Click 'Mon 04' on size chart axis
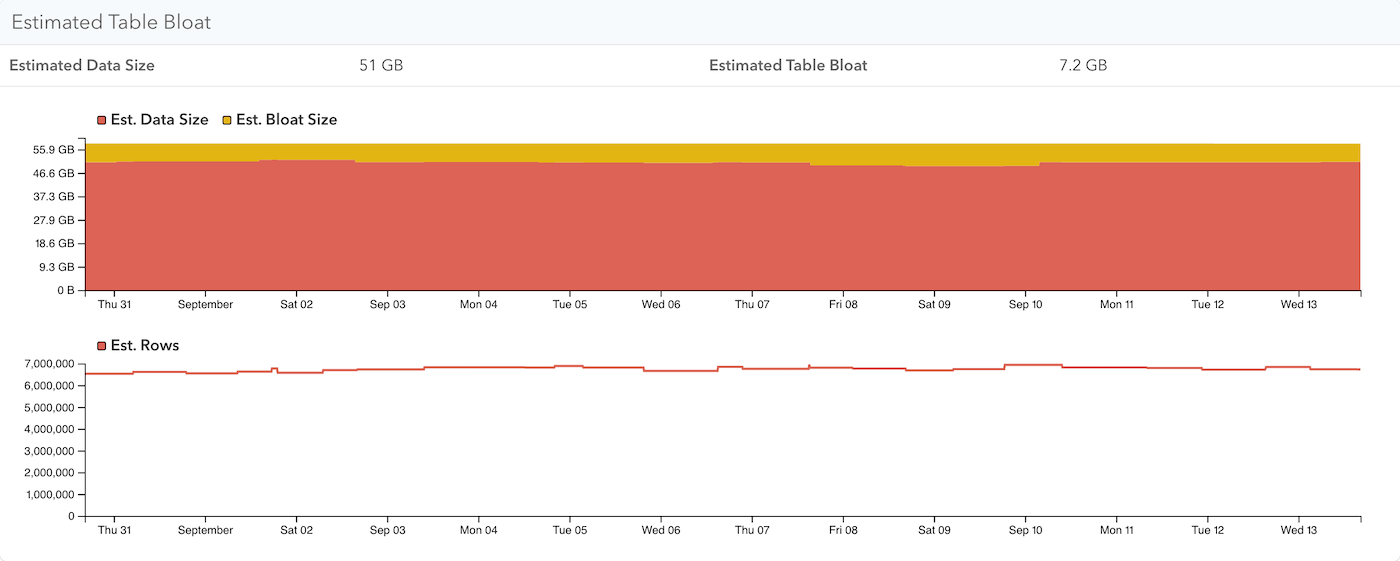Viewport: 1400px width, 561px height. pos(478,305)
